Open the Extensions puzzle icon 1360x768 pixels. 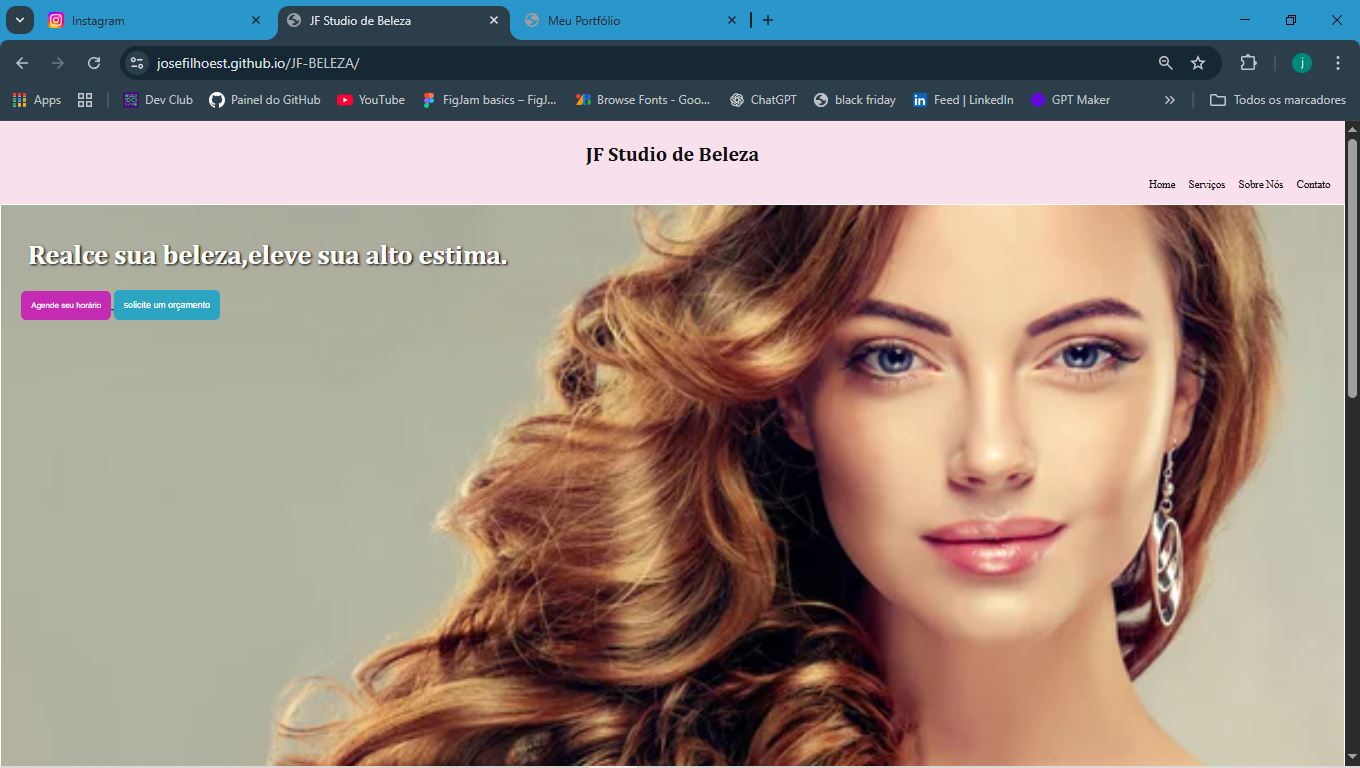pos(1248,63)
